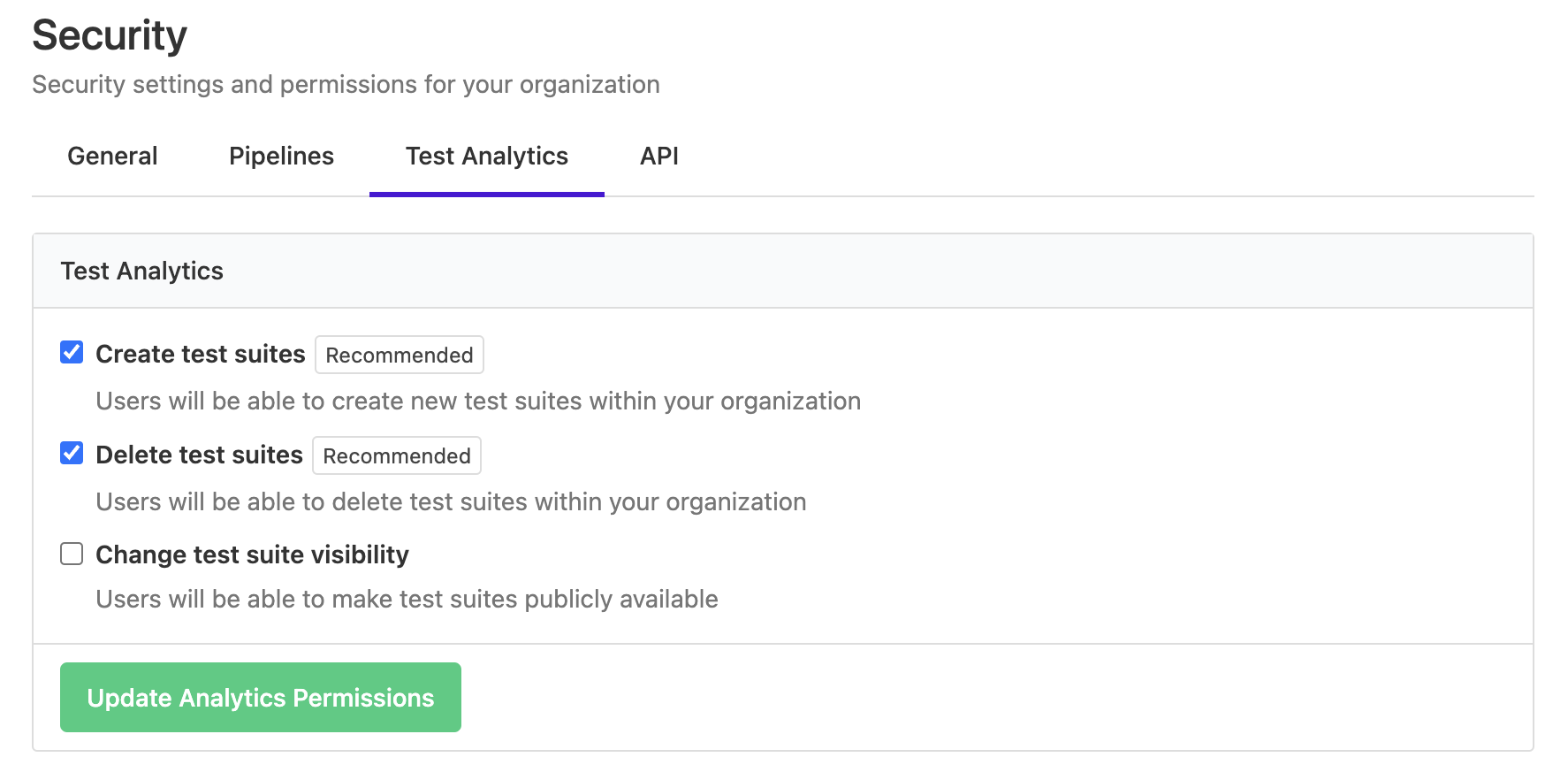Image resolution: width=1568 pixels, height=780 pixels.
Task: Uncheck the Create test suites checkbox
Action: [x=72, y=353]
